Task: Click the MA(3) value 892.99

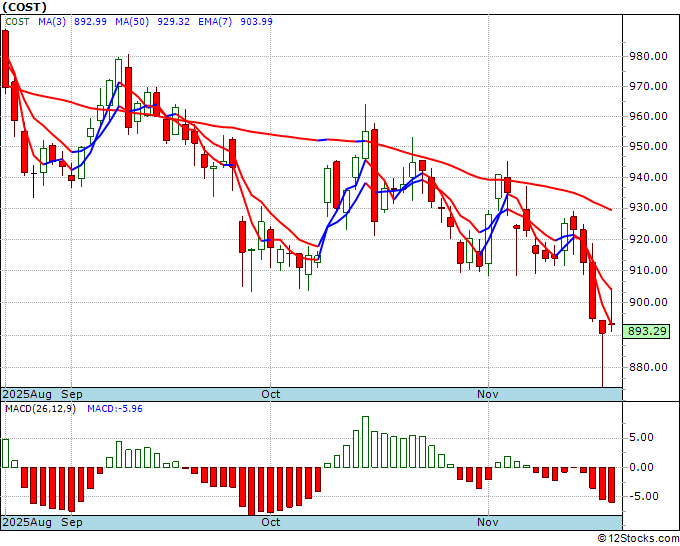Action: tap(90, 22)
